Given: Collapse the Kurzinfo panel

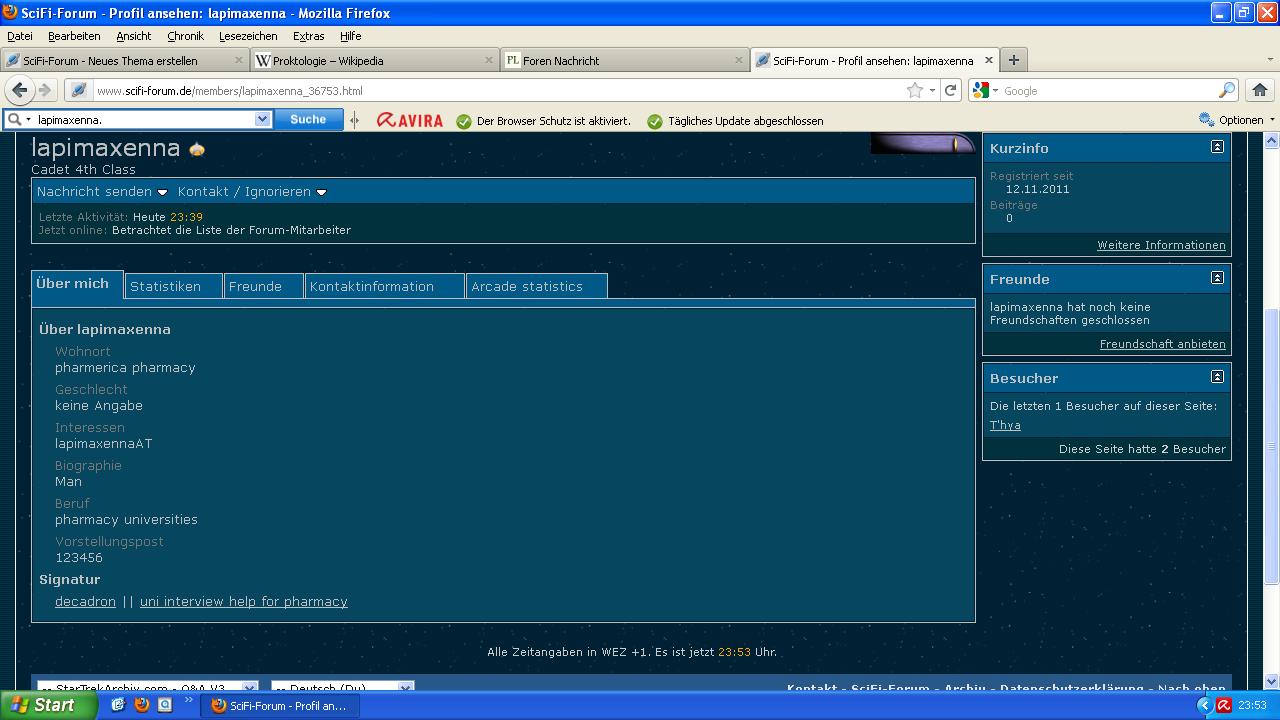Looking at the screenshot, I should [1217, 147].
